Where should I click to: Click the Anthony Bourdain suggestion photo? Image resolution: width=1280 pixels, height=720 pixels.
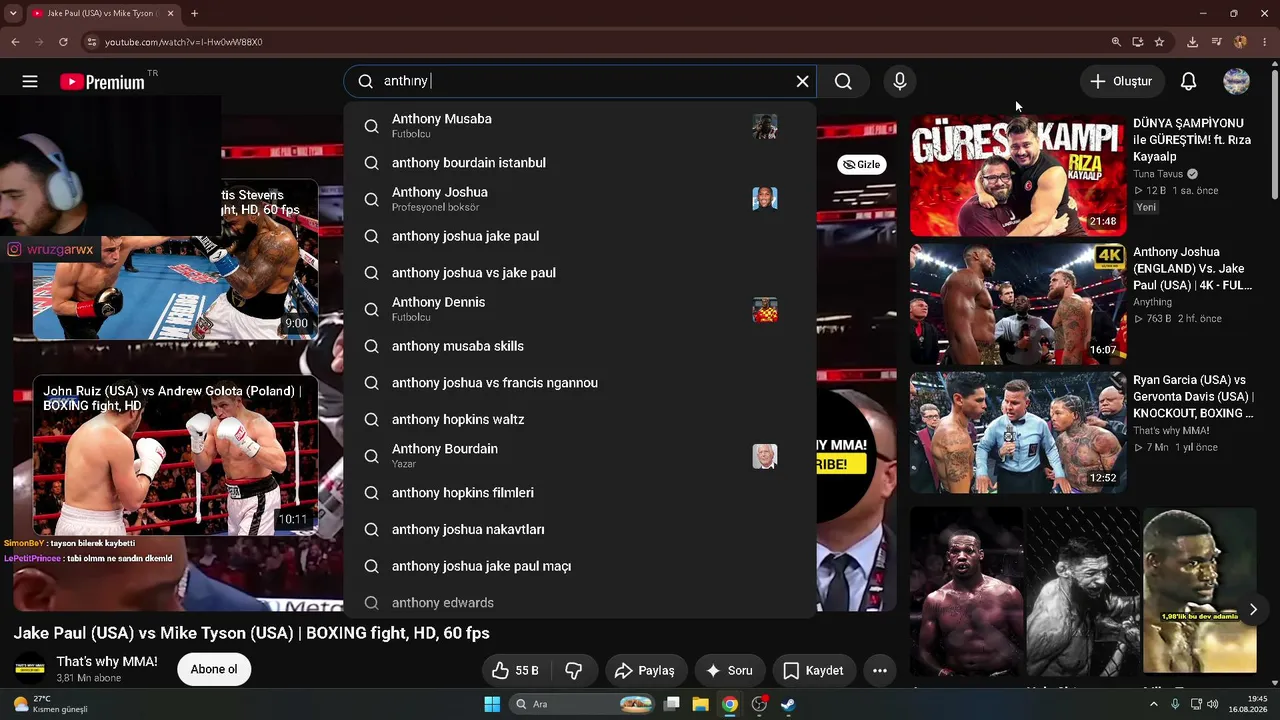click(x=765, y=457)
